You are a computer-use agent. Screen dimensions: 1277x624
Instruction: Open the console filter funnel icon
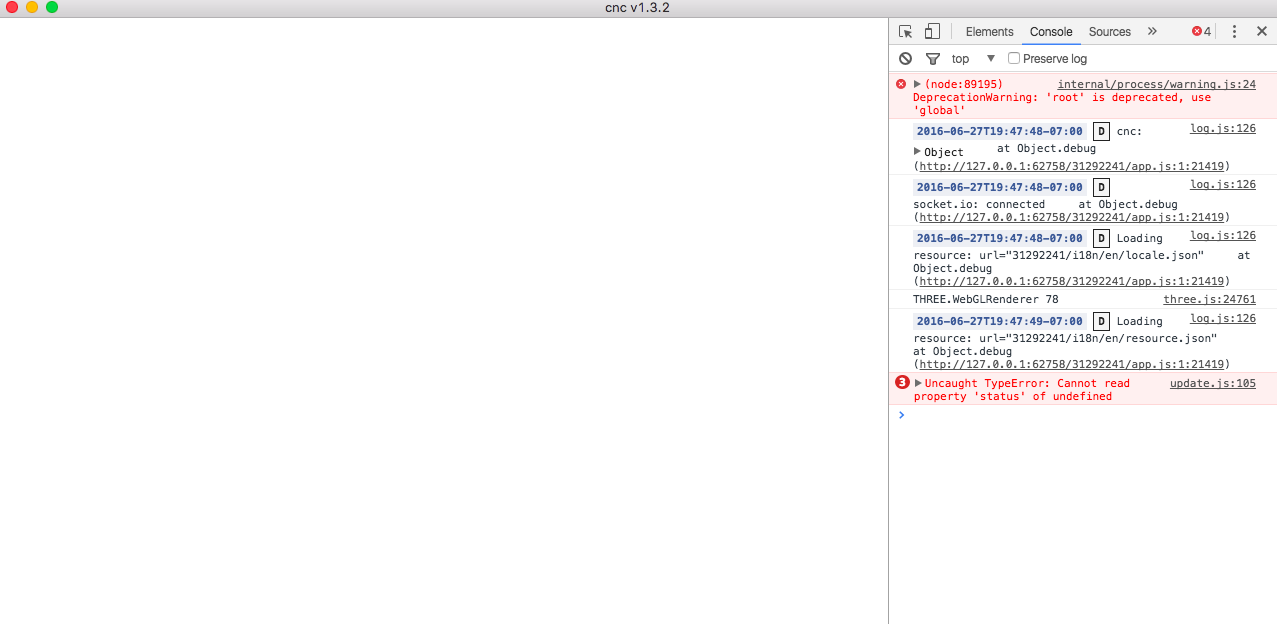(x=932, y=59)
